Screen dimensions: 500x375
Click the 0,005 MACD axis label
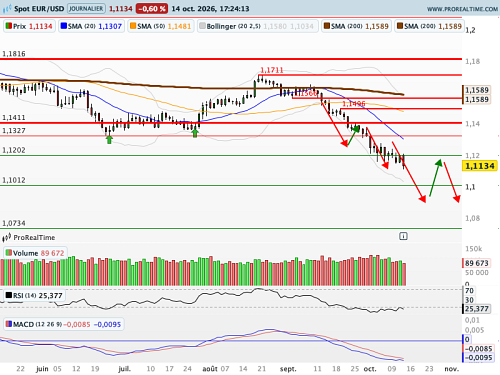474,330
